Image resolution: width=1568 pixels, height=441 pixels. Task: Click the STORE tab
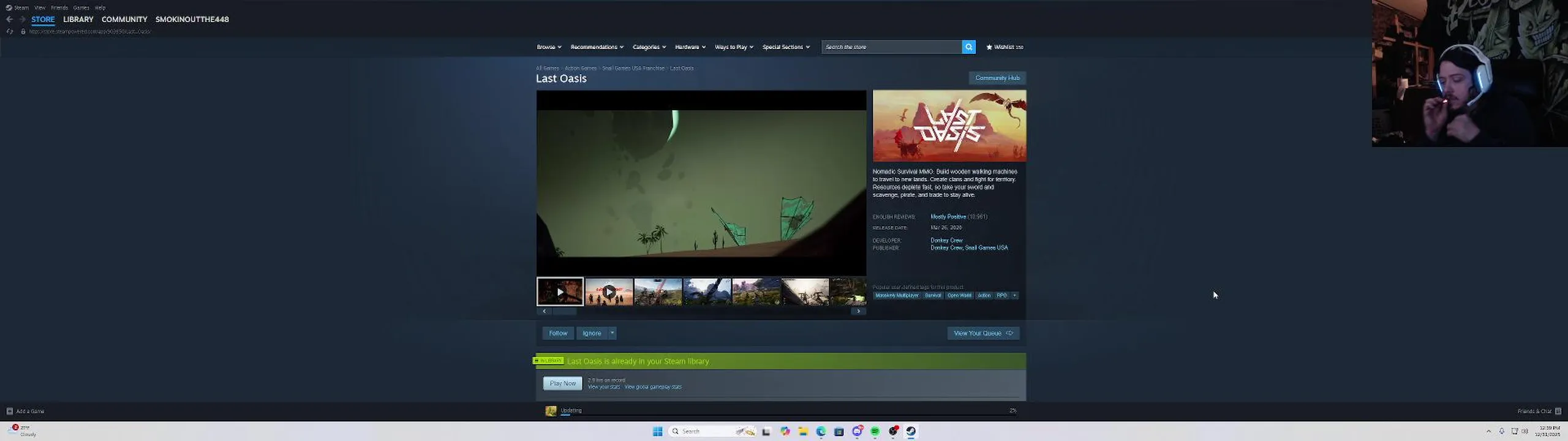(x=43, y=19)
